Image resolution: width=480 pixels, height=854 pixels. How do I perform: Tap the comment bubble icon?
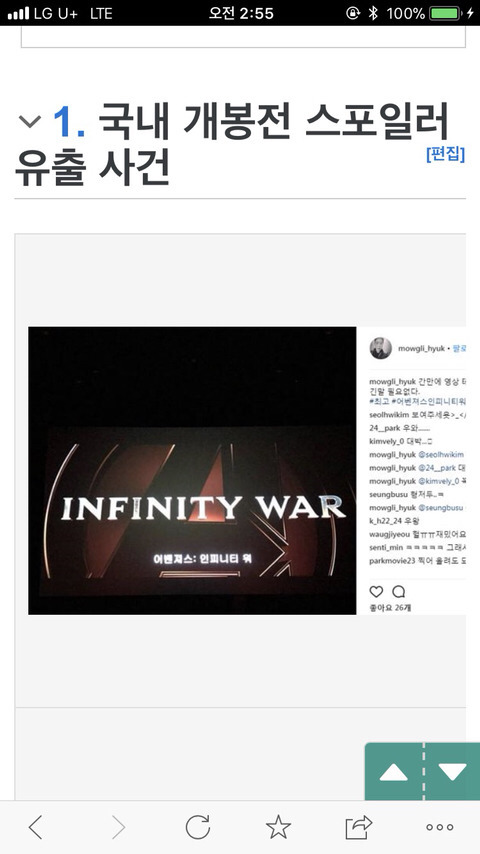click(x=399, y=591)
